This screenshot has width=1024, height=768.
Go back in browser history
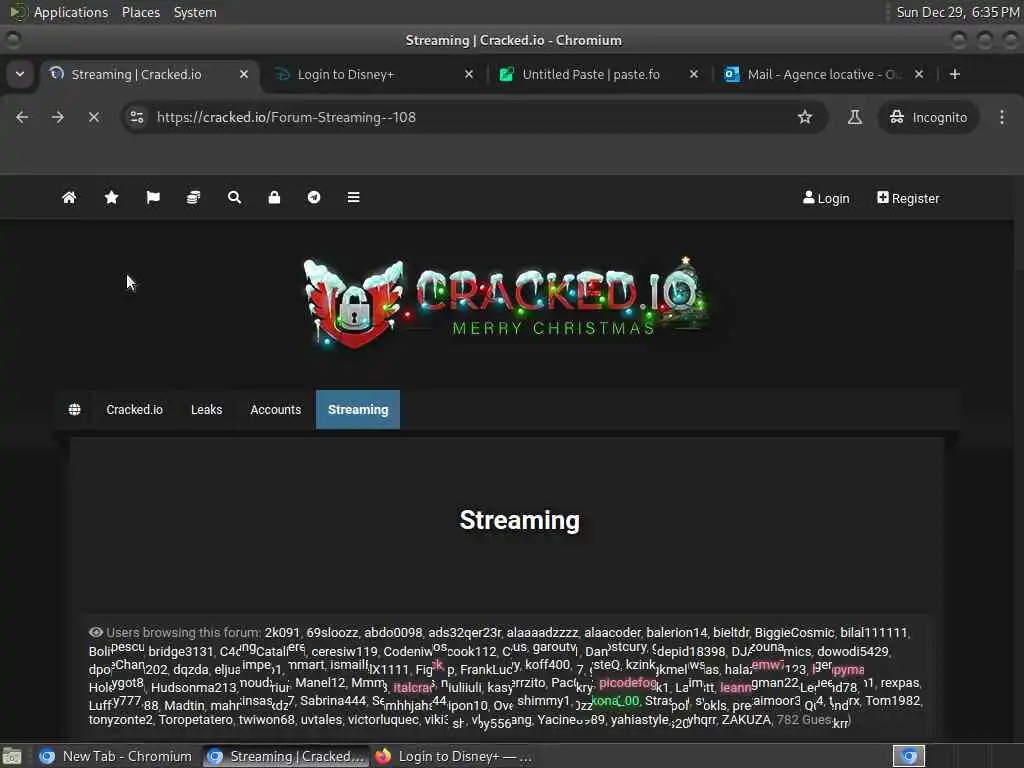point(22,117)
